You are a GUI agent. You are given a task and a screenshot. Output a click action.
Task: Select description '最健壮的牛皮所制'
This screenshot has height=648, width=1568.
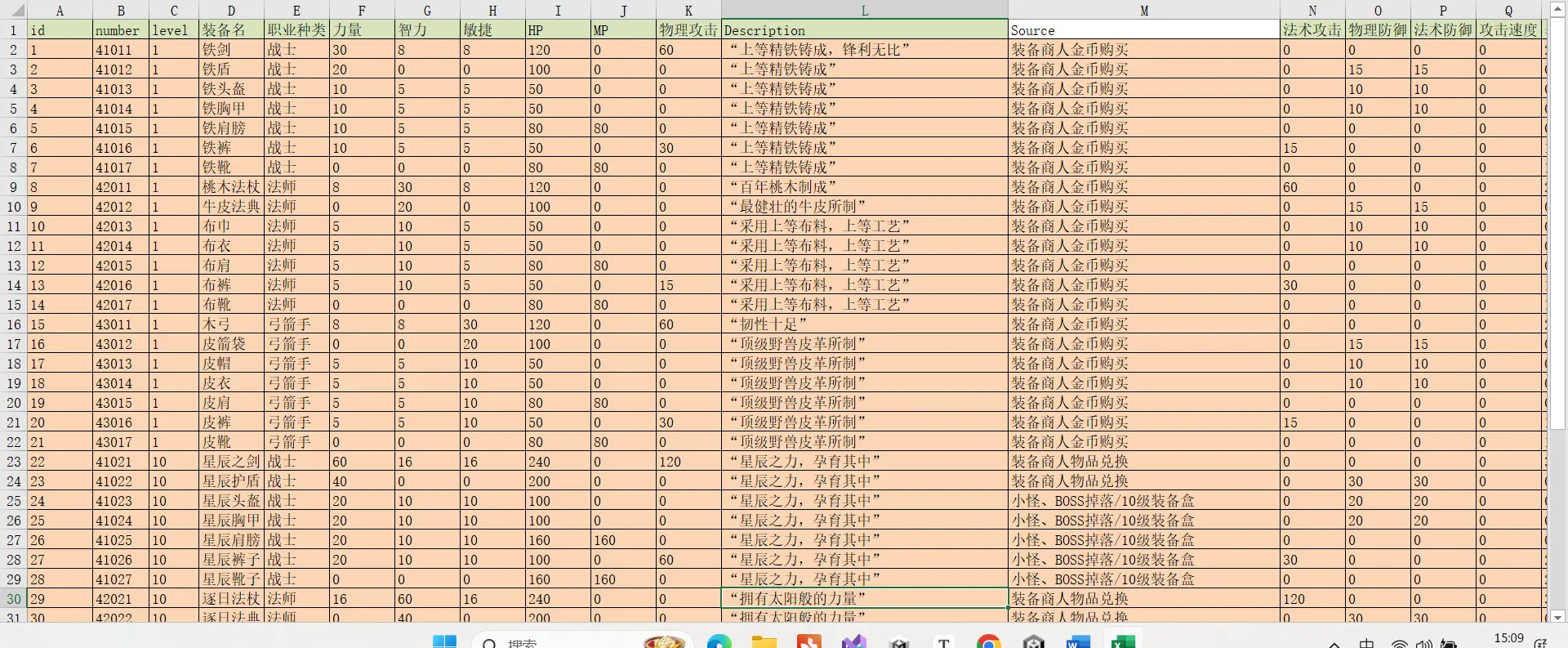tap(865, 206)
